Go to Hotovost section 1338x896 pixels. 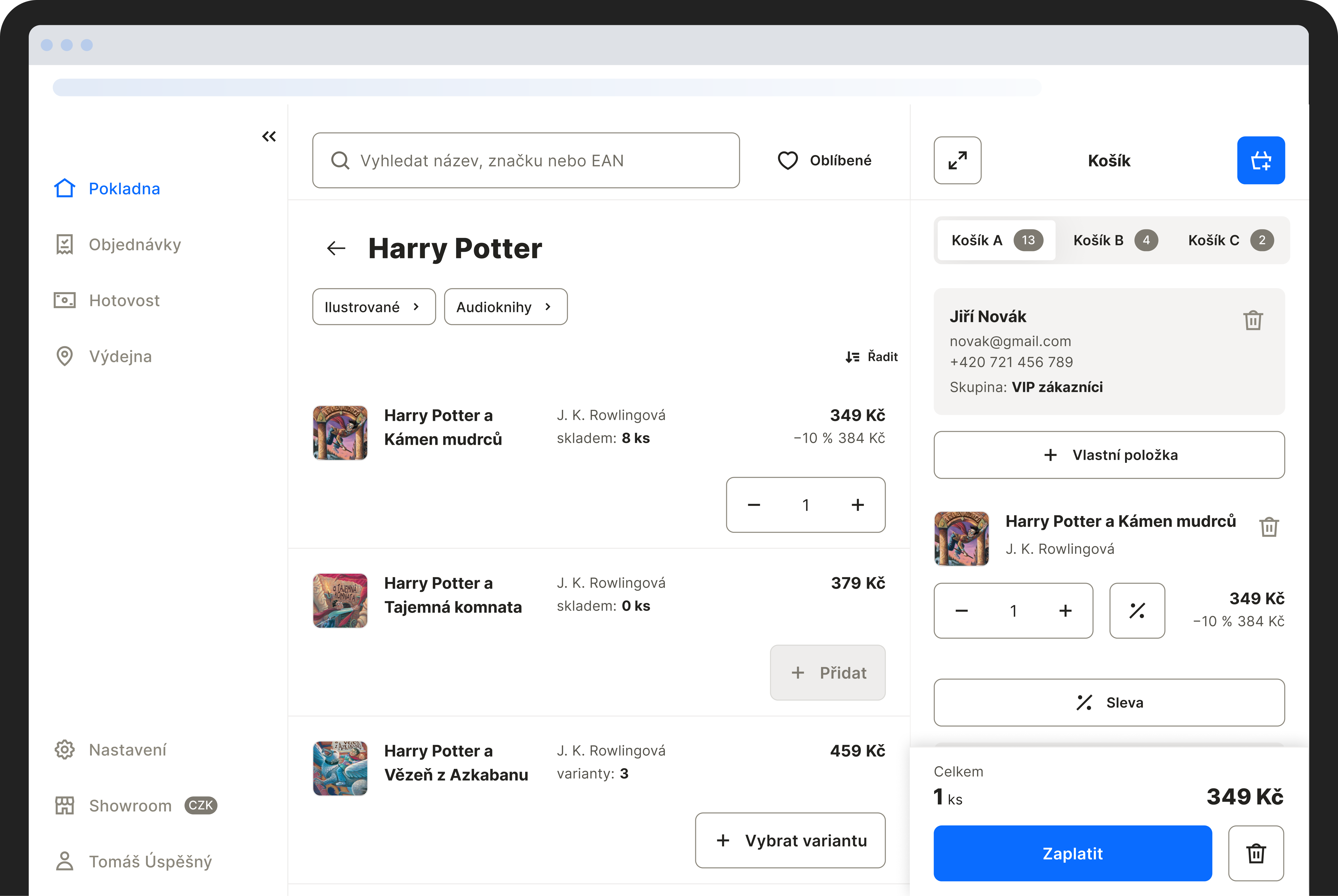107,301
